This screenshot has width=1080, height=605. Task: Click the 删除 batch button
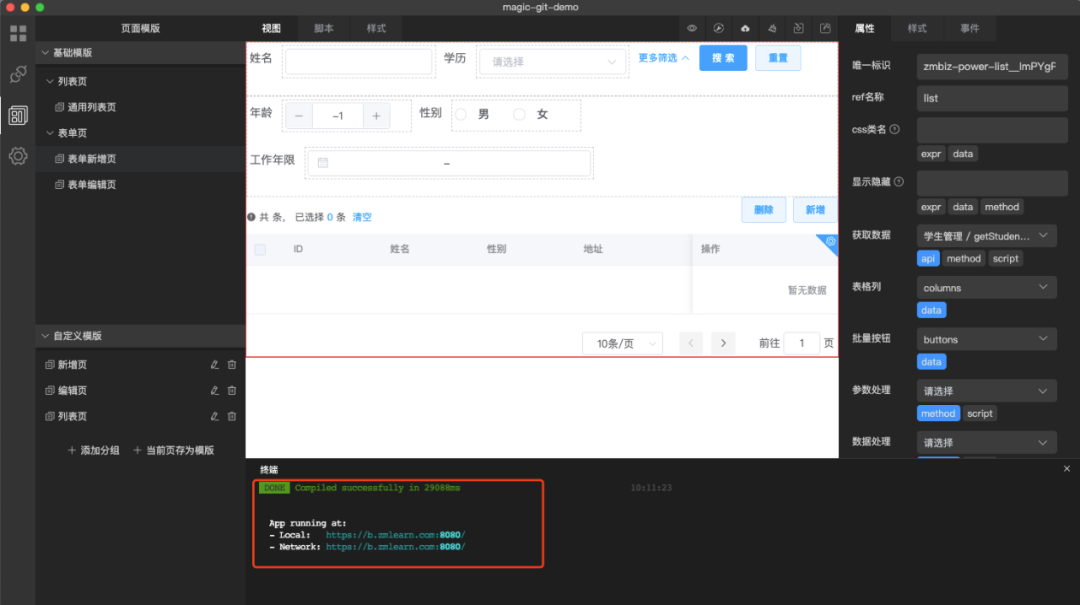tap(764, 209)
